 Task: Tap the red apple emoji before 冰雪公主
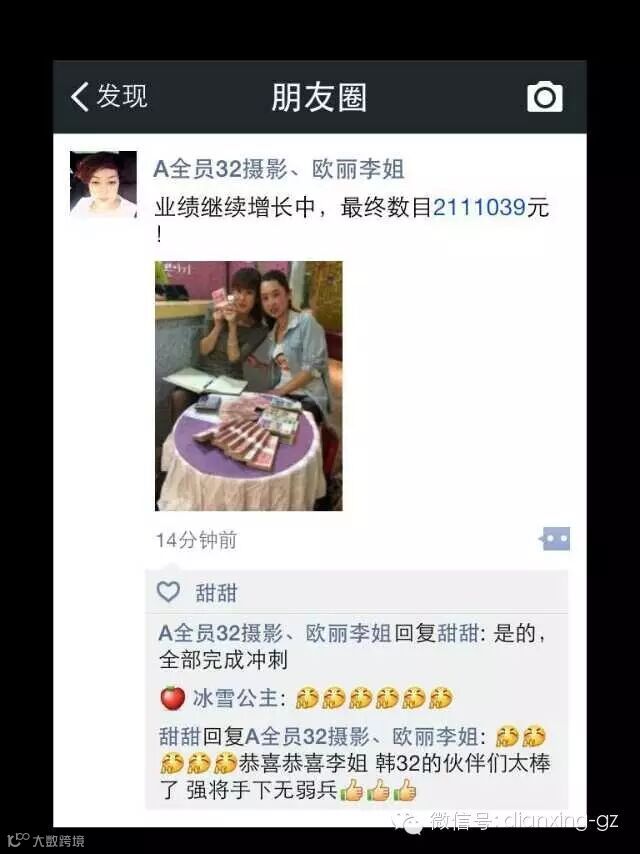[173, 698]
